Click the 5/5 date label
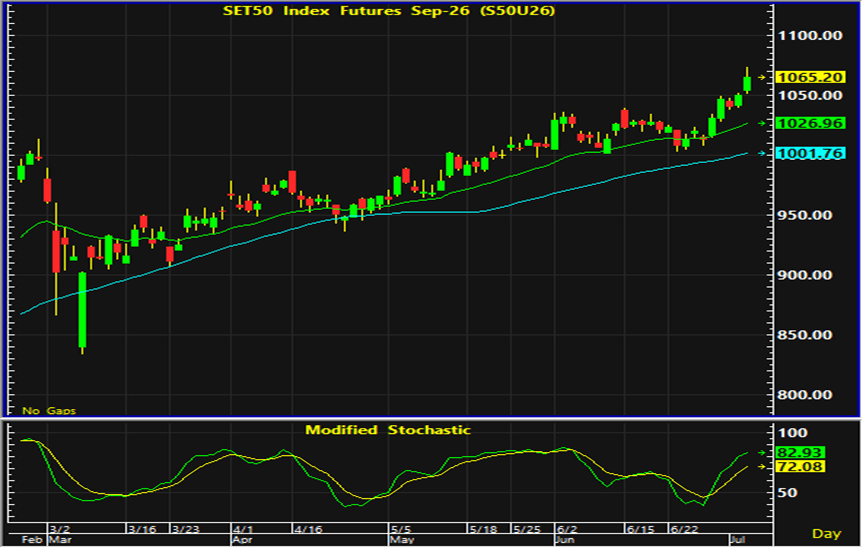This screenshot has height=548, width=863. 401,529
